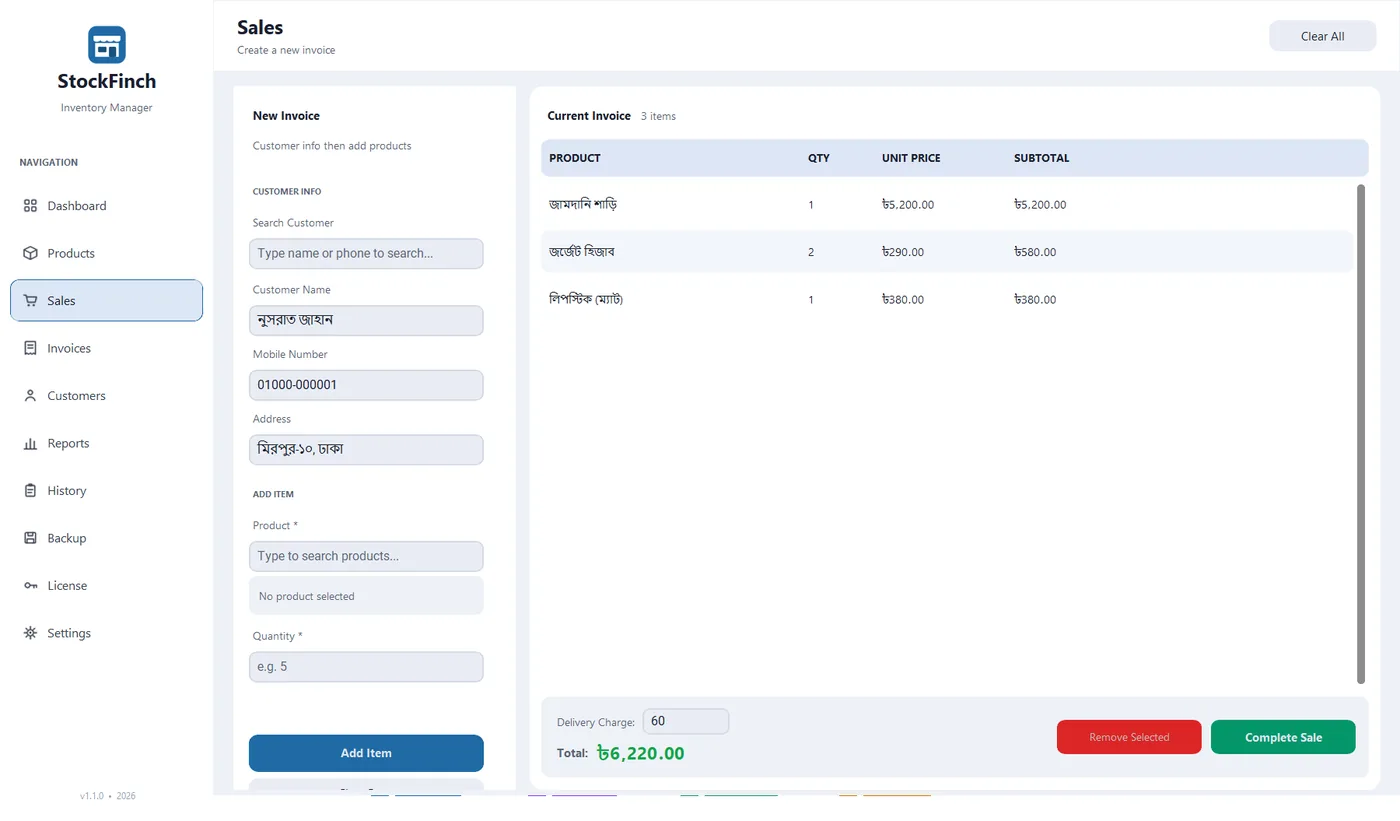
Task: Click the Backup floppy disk icon
Action: click(x=30, y=538)
